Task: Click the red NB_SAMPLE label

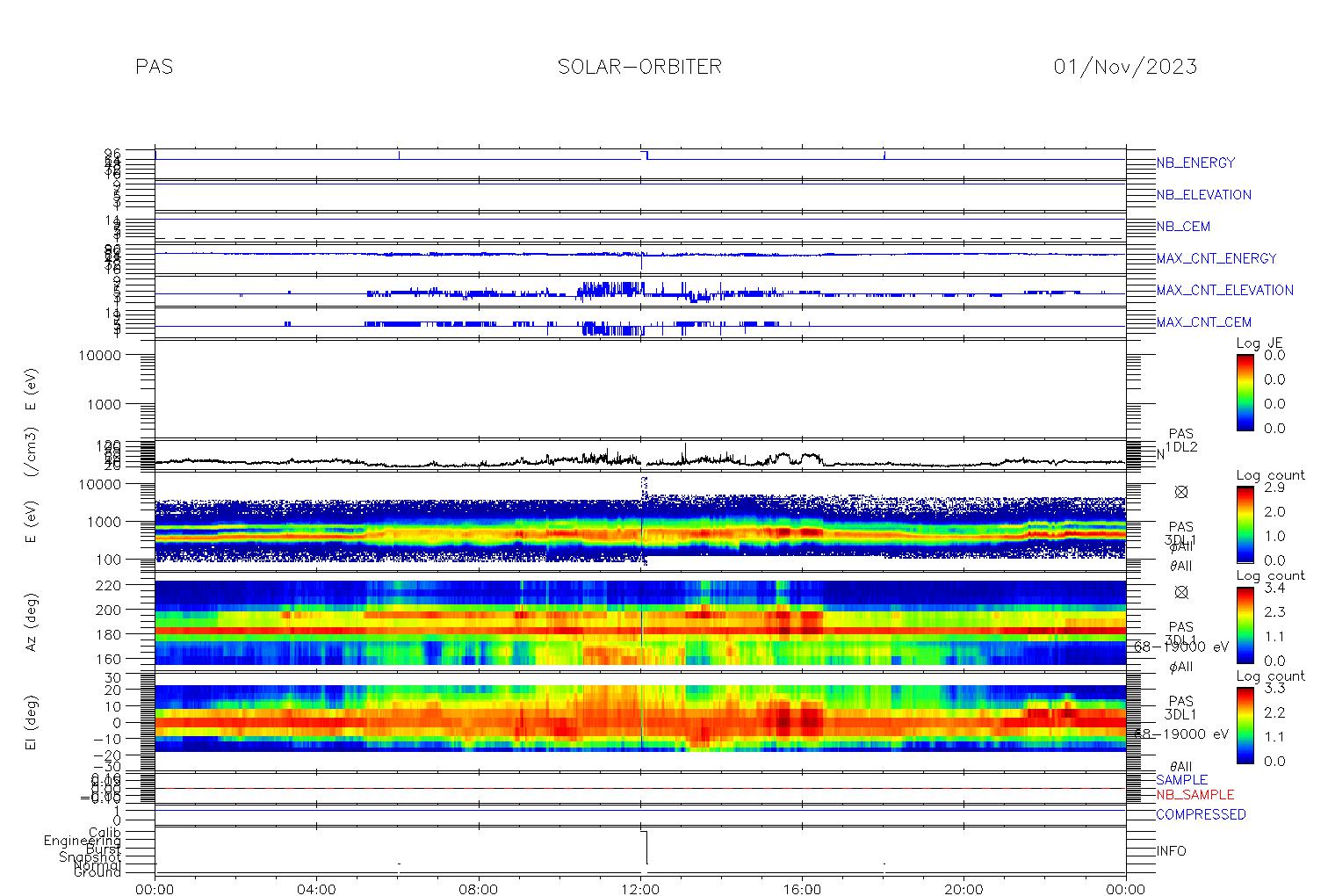Action: coord(1194,795)
